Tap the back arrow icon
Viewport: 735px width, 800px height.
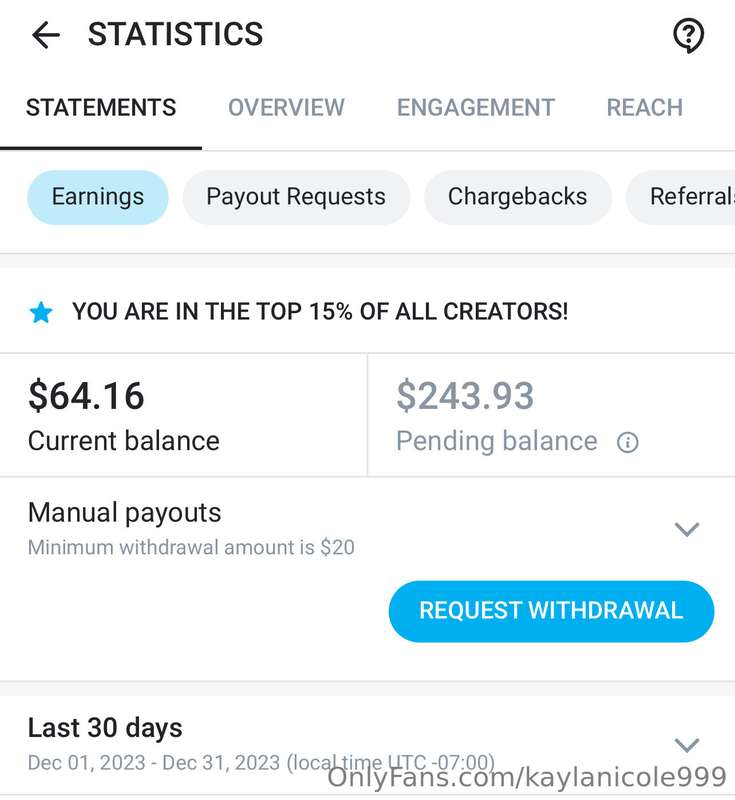click(46, 35)
